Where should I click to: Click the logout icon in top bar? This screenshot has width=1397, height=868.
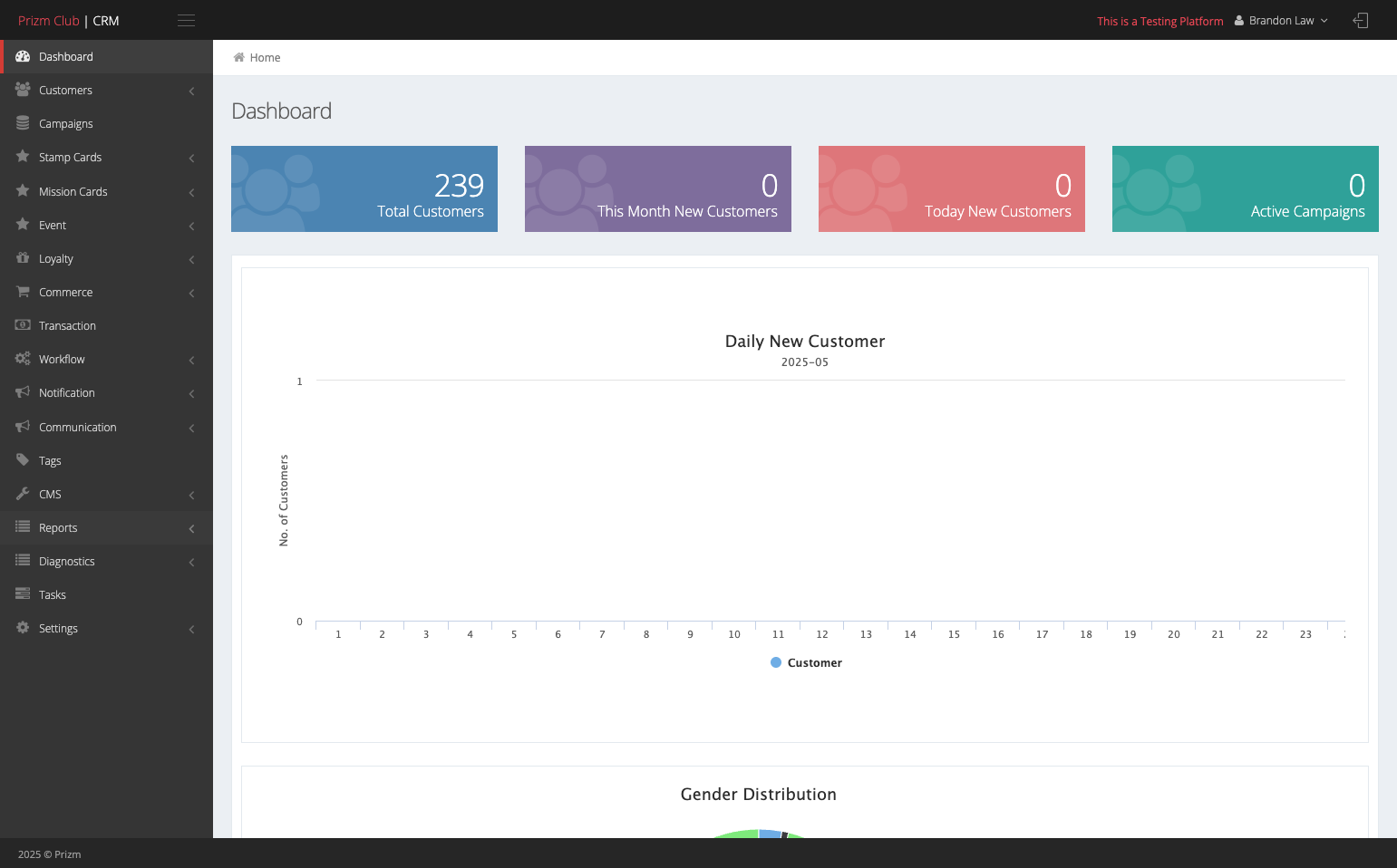[x=1360, y=20]
